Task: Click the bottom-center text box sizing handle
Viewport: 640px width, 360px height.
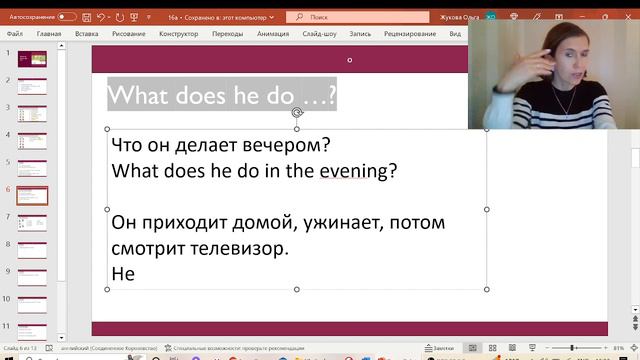Action: [297, 289]
